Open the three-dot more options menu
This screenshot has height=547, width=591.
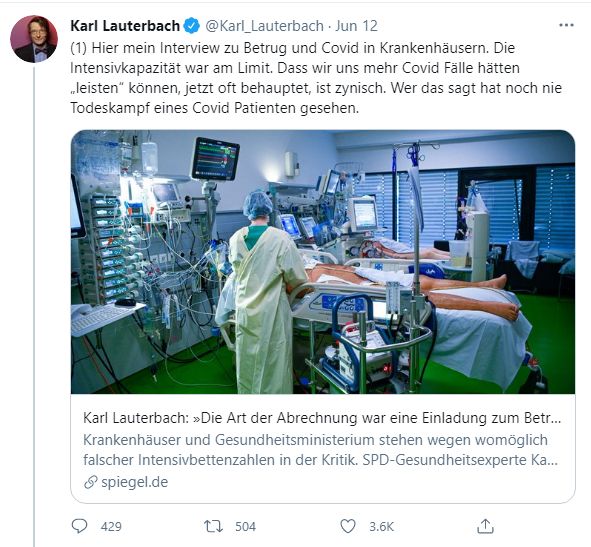click(x=566, y=25)
